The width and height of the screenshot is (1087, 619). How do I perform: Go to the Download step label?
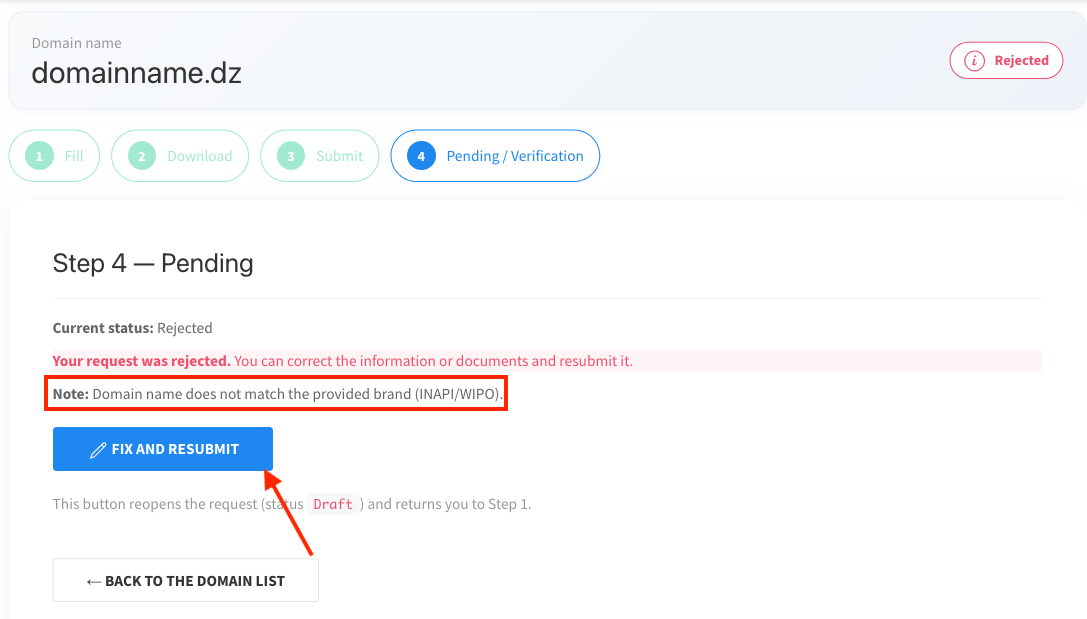pos(199,156)
